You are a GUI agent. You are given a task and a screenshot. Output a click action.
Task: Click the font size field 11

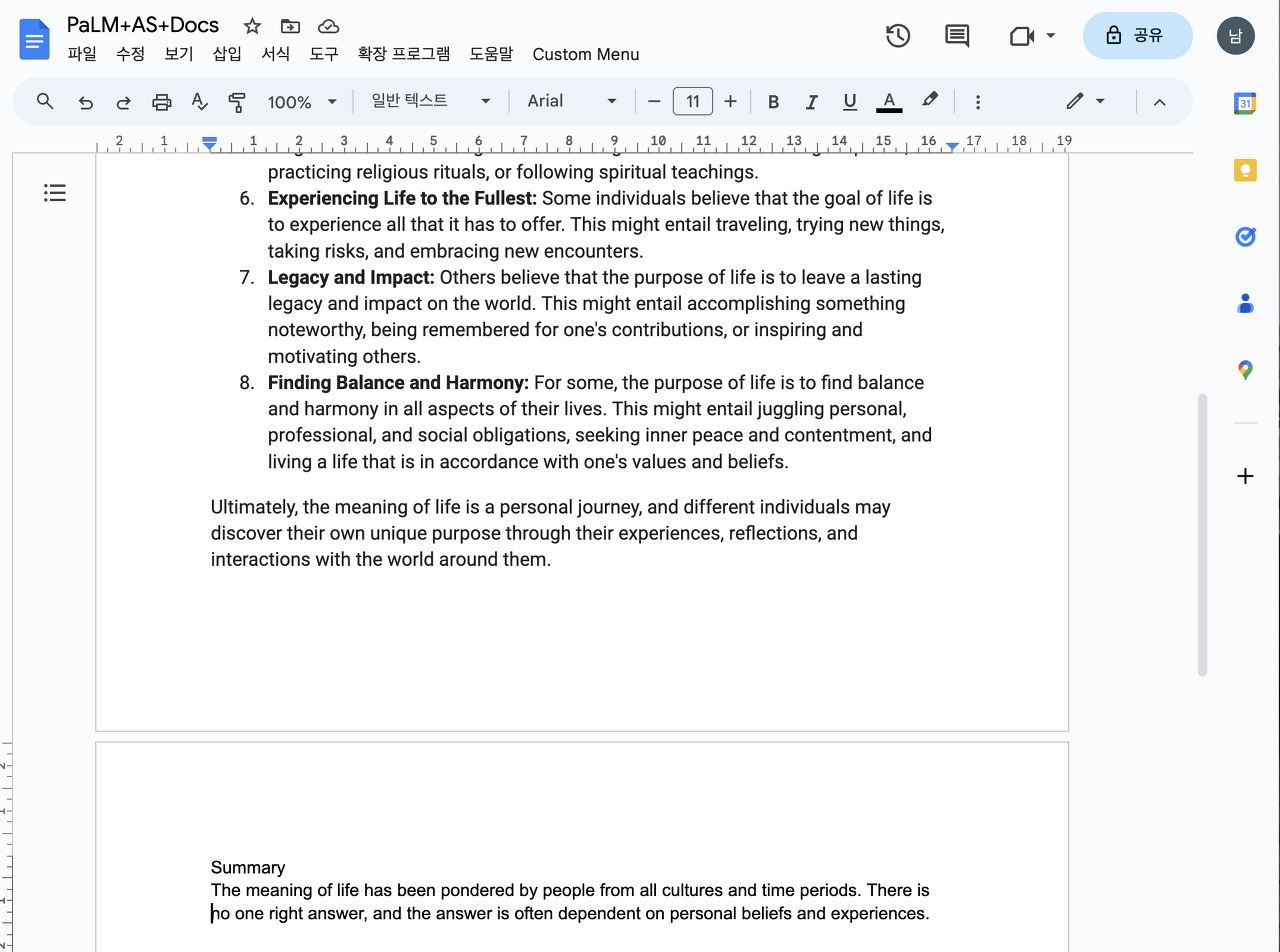(693, 101)
